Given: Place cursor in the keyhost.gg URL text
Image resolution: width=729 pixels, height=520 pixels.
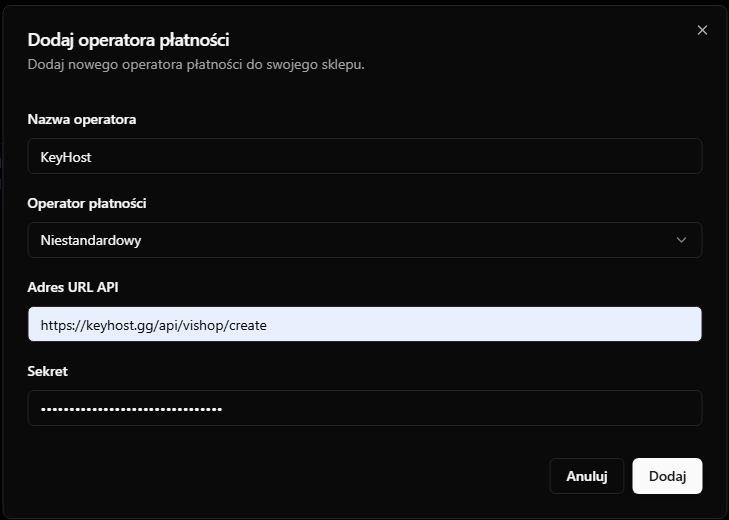Looking at the screenshot, I should tap(153, 325).
